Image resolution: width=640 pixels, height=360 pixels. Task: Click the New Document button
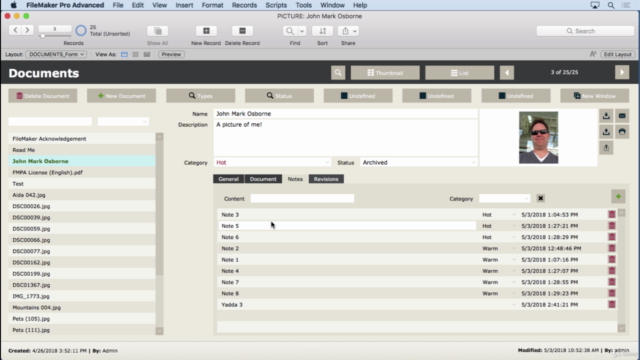[121, 96]
